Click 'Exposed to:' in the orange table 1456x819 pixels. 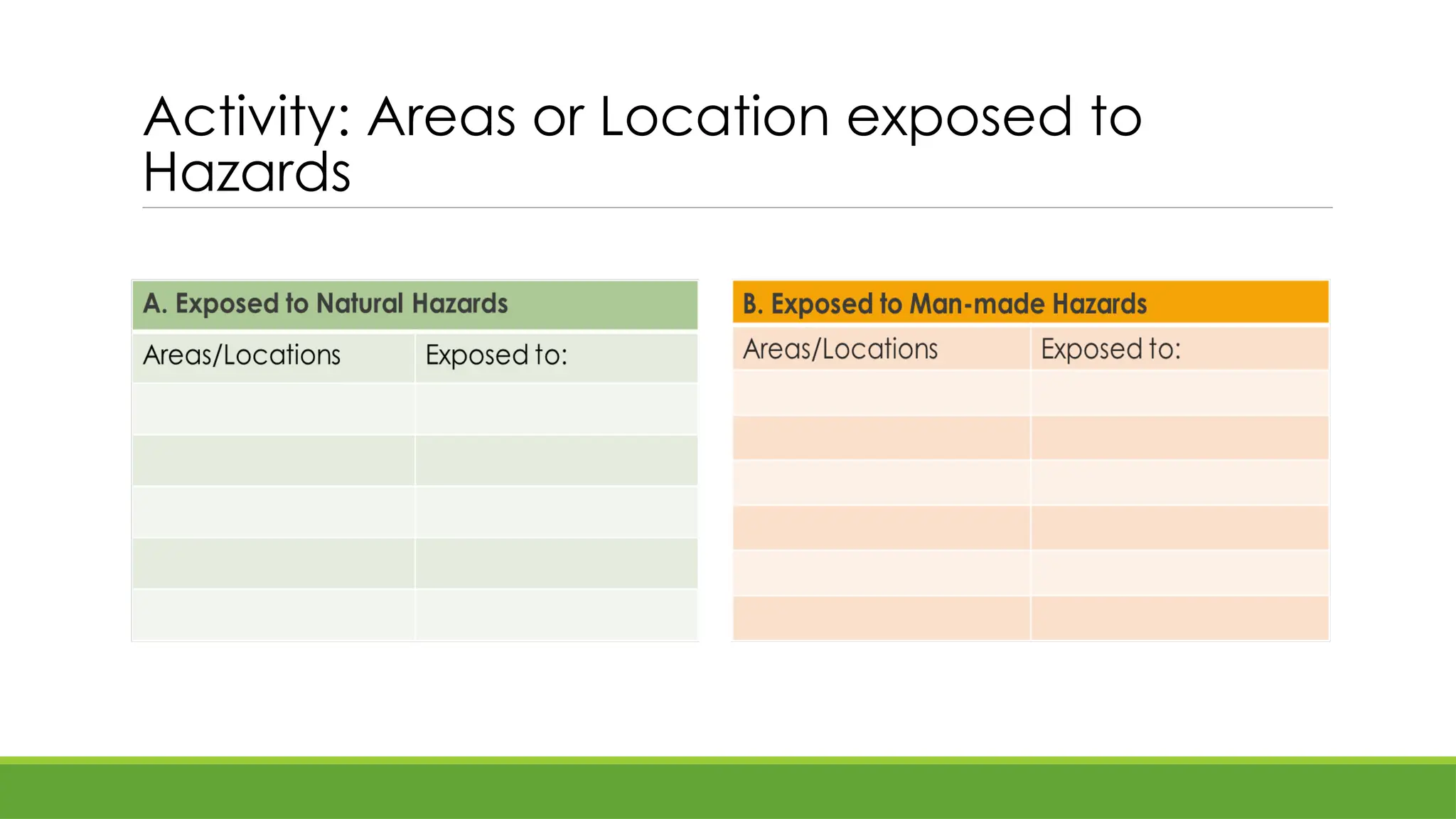pos(1110,350)
